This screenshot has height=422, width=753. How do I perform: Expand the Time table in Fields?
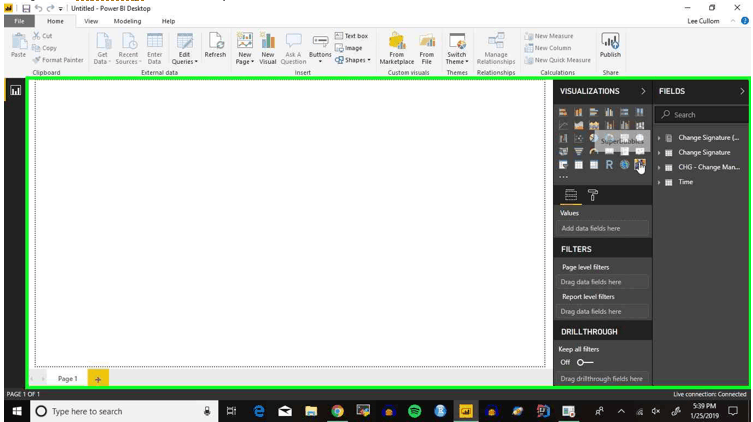click(x=659, y=182)
